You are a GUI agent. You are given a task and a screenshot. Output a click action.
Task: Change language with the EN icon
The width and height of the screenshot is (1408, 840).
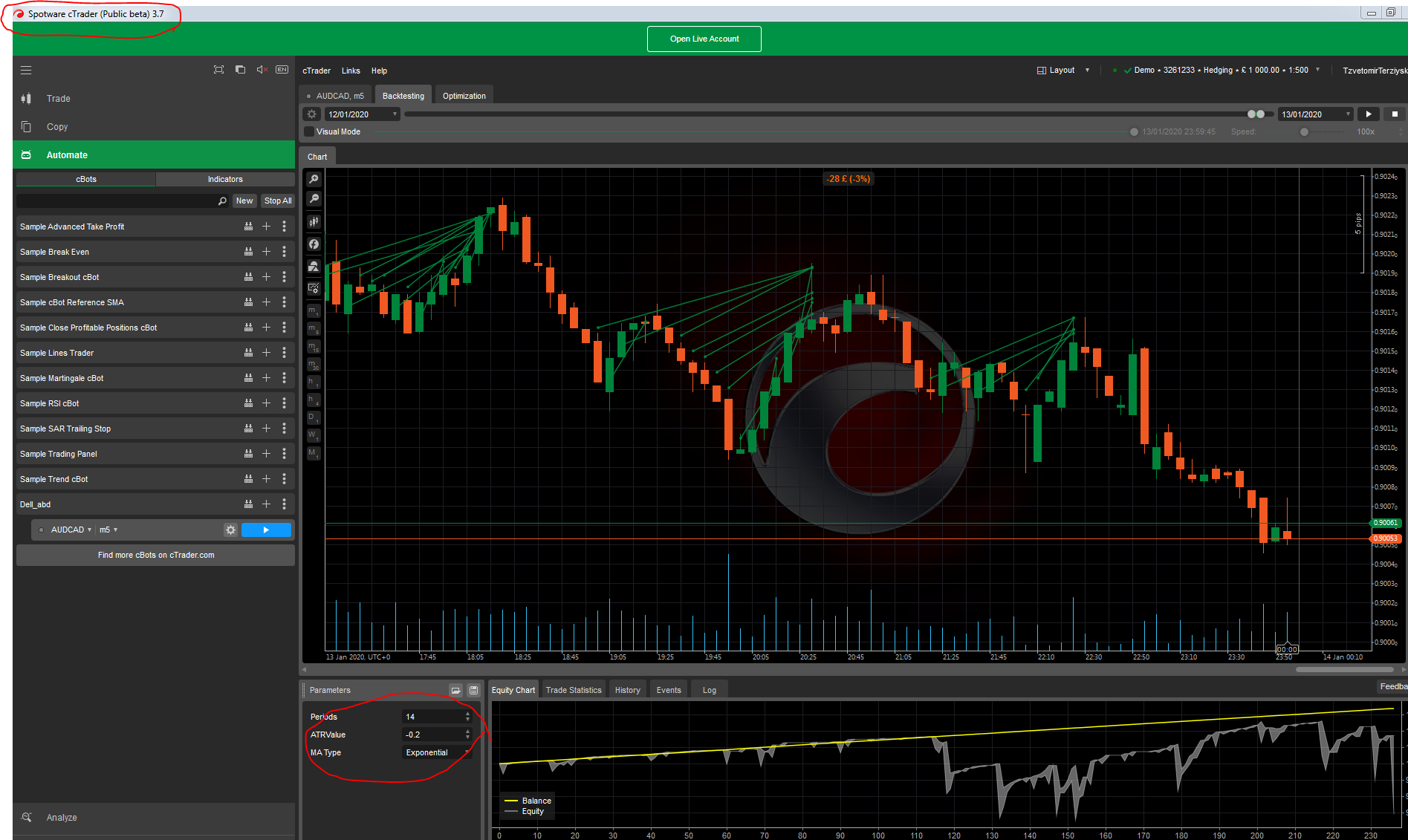tap(282, 70)
